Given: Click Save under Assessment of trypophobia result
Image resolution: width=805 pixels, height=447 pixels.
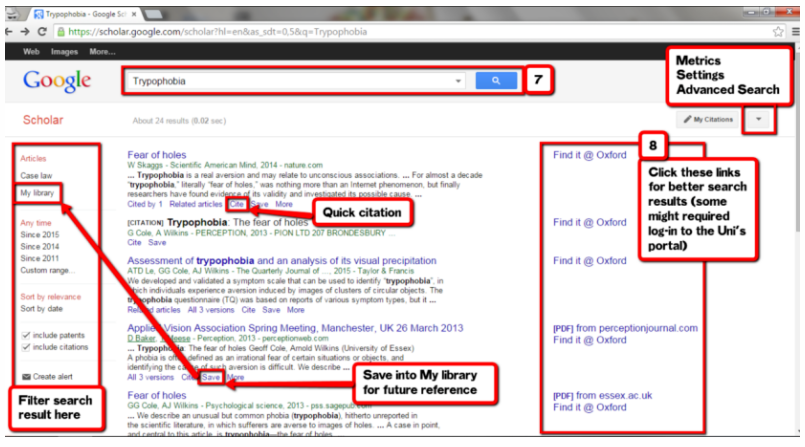Looking at the screenshot, I should tap(271, 310).
